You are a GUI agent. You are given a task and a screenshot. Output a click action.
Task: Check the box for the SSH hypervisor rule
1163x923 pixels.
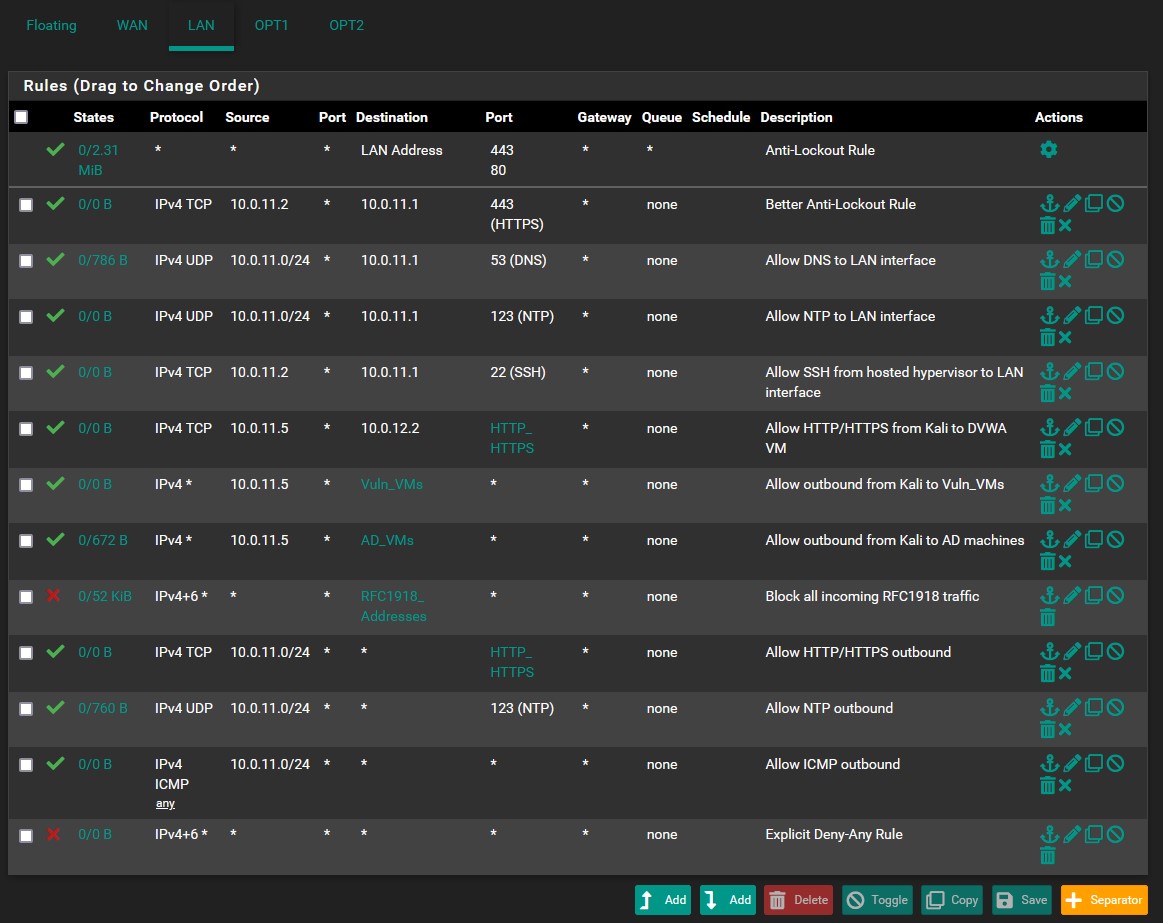pyautogui.click(x=26, y=373)
